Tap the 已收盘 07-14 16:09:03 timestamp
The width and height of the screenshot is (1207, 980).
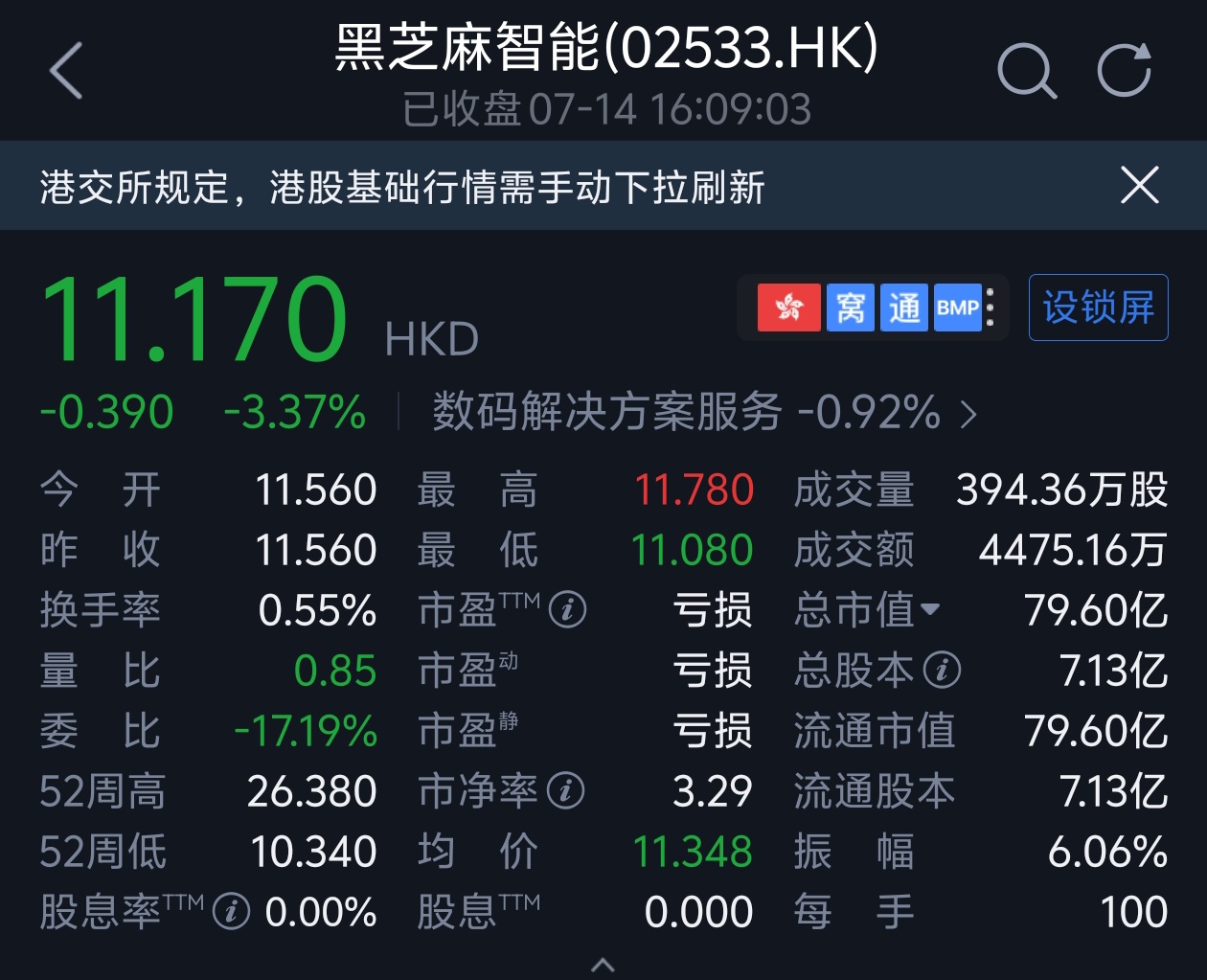coord(606,109)
